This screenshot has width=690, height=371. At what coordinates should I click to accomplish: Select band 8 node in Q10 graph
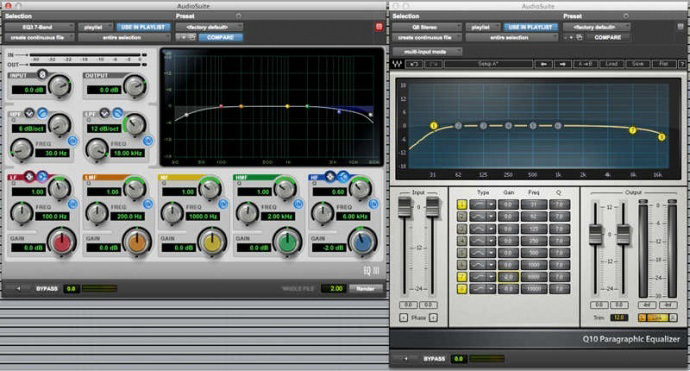coord(661,137)
